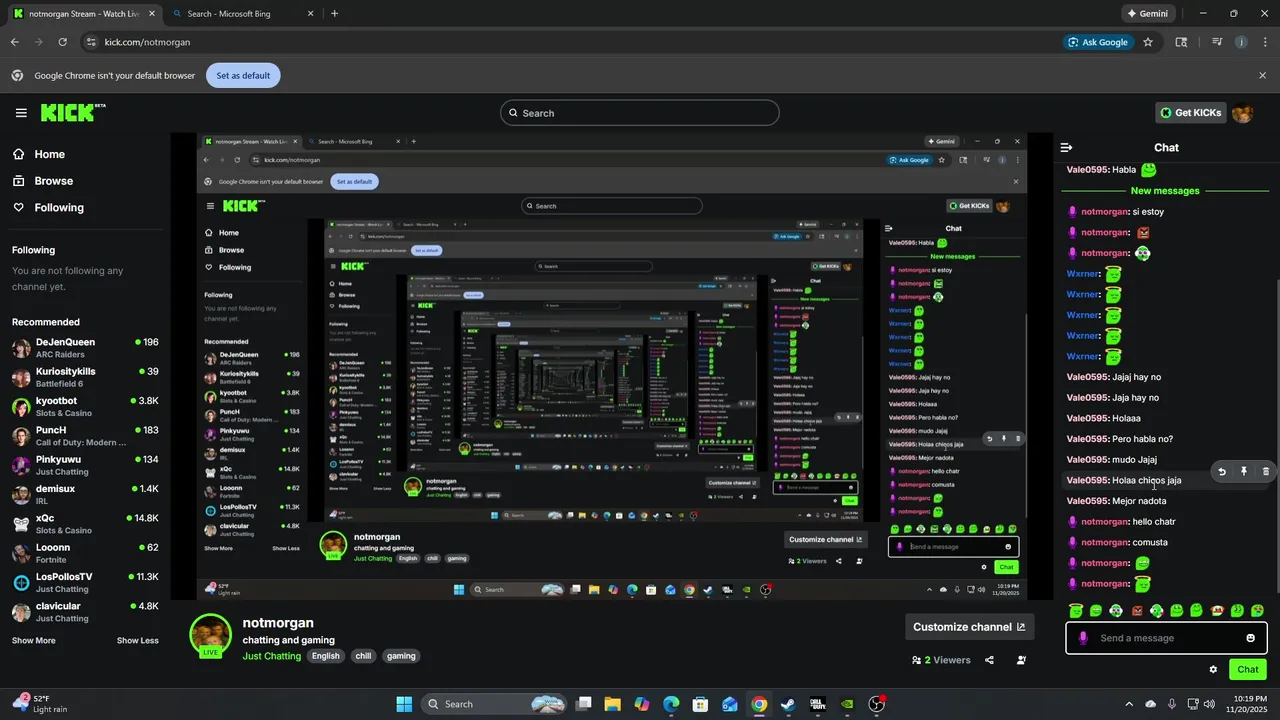The height and width of the screenshot is (720, 1280).
Task: Pin the hovered Holaa chicos jaja message
Action: (x=1244, y=471)
